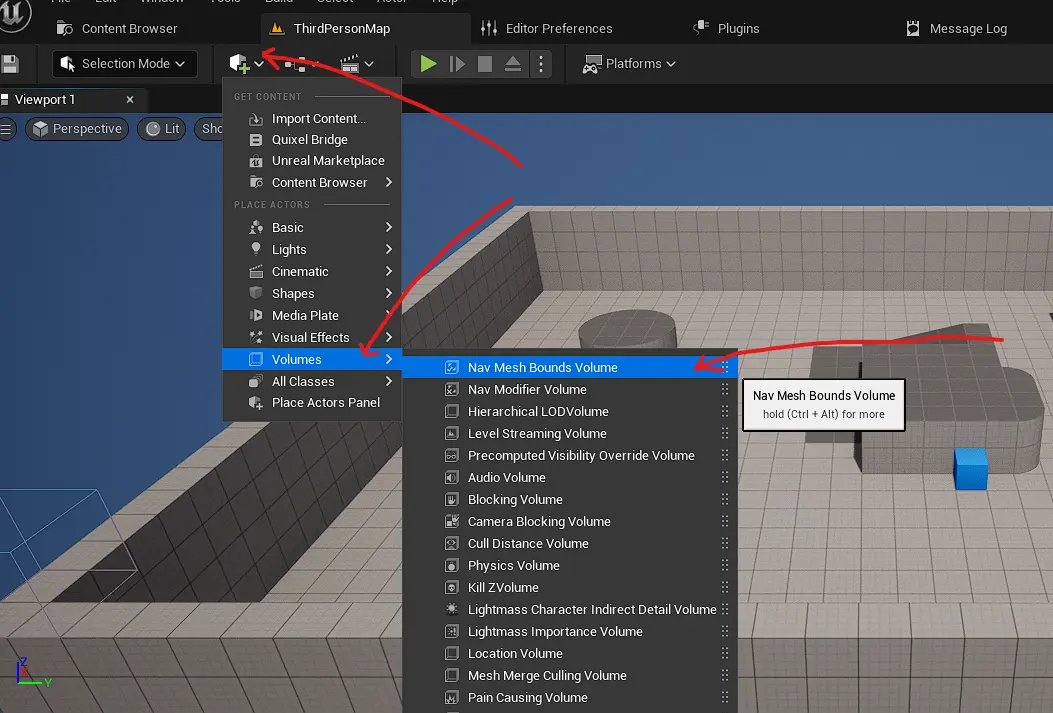The width and height of the screenshot is (1053, 713).
Task: Select the blue cube in the viewport
Action: pos(970,470)
